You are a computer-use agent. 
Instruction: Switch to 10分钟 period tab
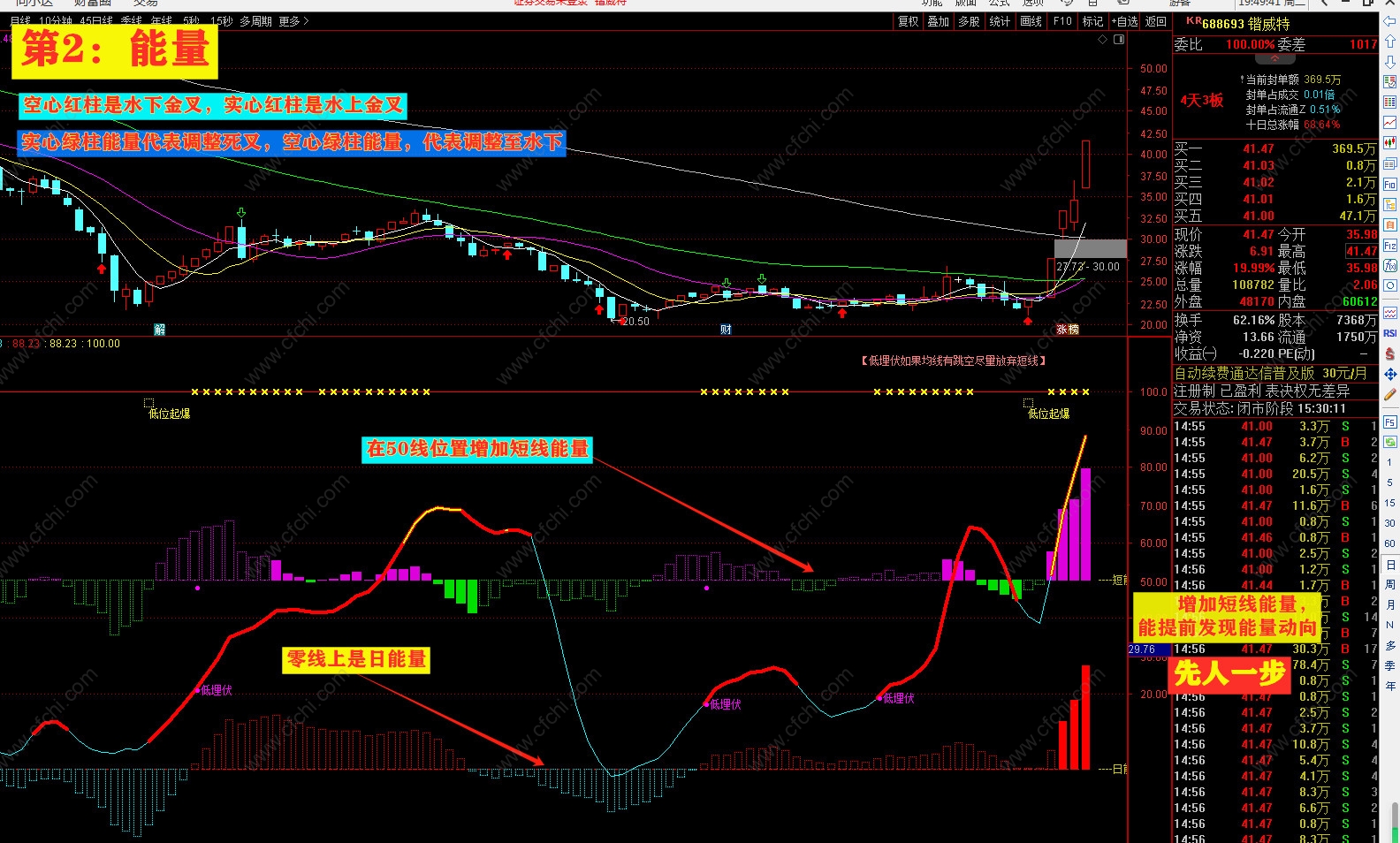[57, 21]
